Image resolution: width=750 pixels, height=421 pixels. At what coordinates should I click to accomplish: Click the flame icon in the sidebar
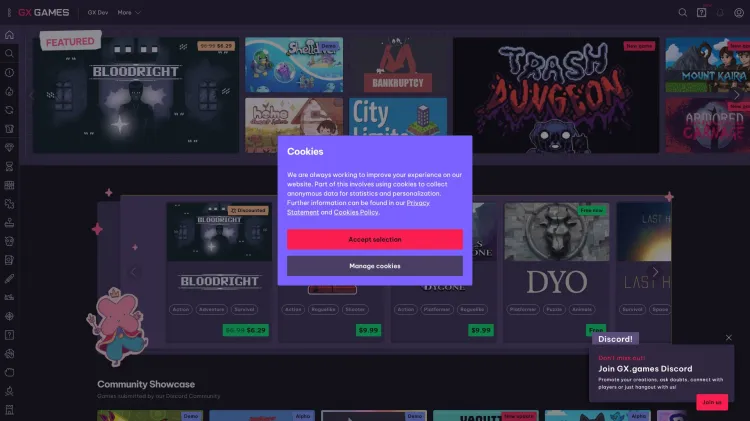pyautogui.click(x=9, y=91)
